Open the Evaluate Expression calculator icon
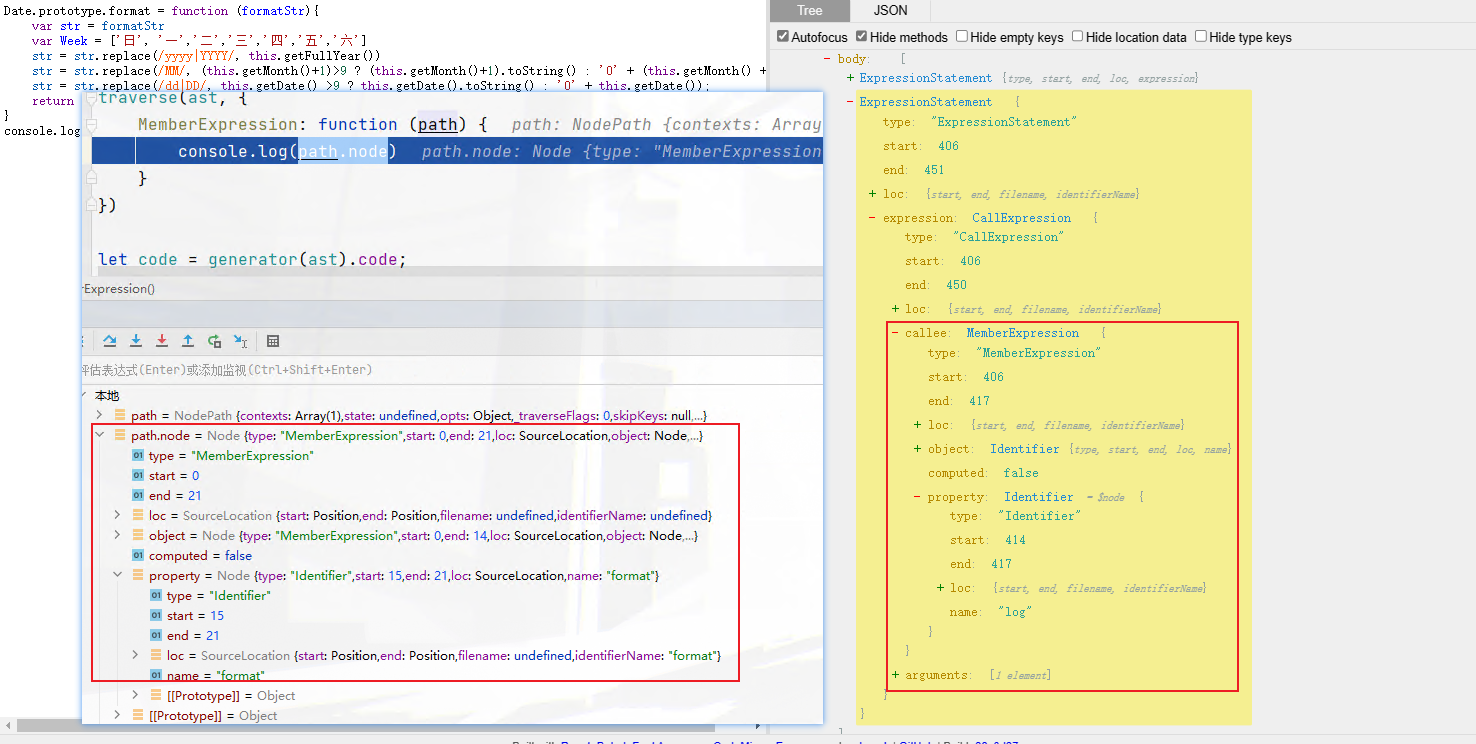 (x=273, y=341)
